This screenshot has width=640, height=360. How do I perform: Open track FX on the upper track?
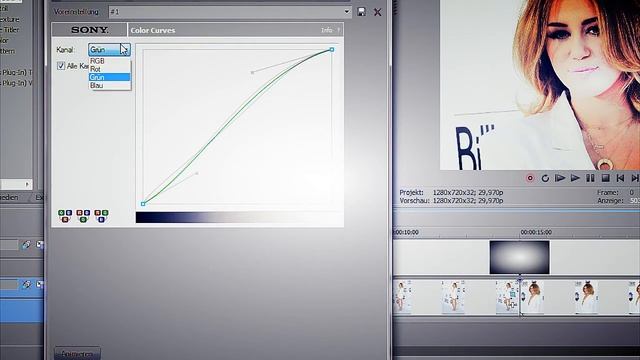click(x=40, y=245)
